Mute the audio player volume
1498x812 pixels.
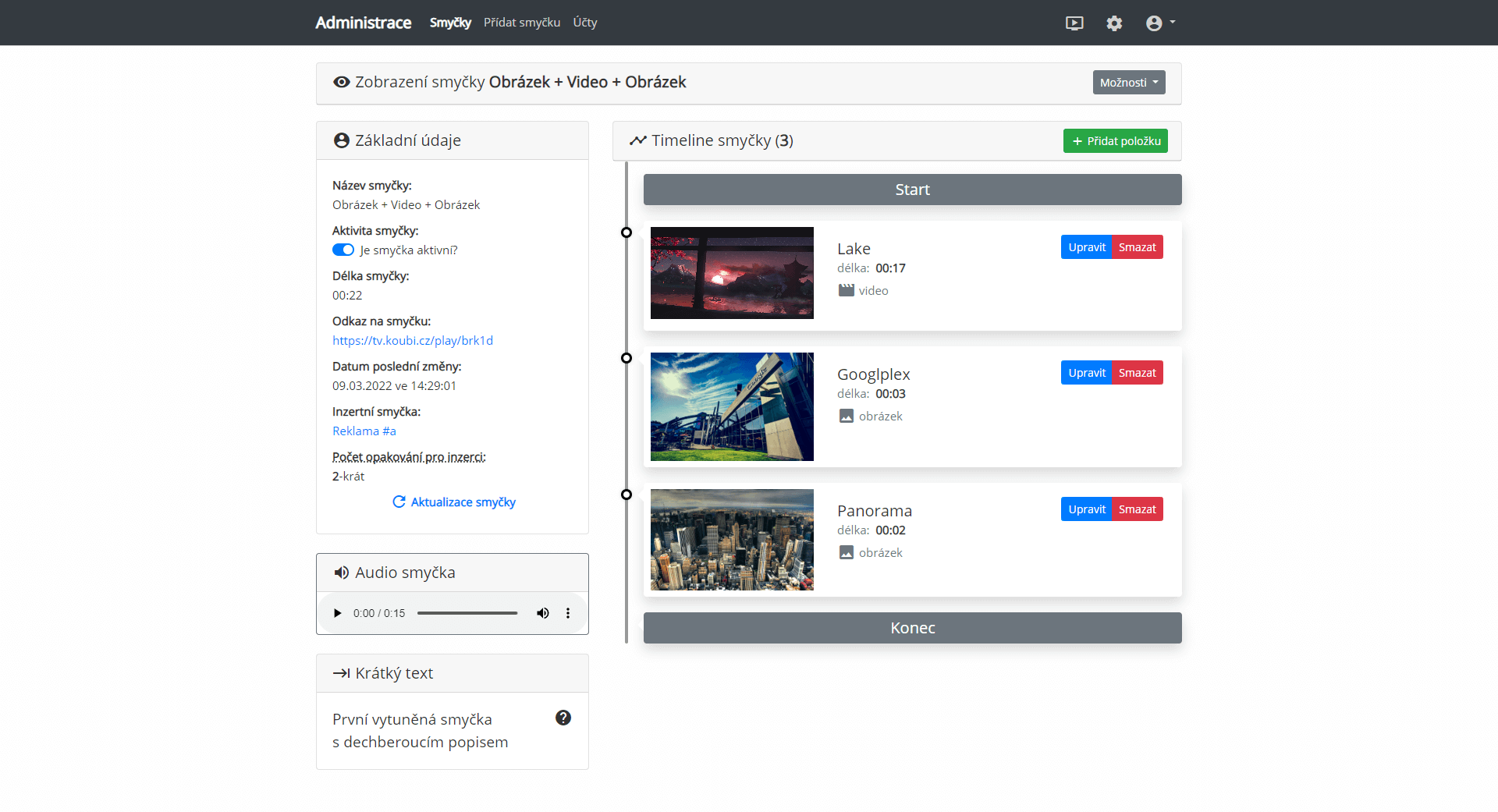click(x=542, y=613)
